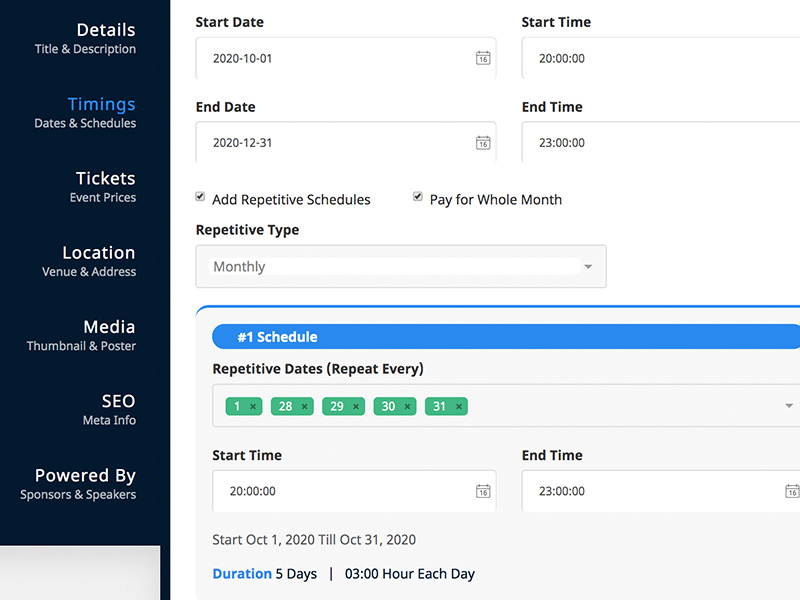Click the 'Event Prices' subtitle
The width and height of the screenshot is (800, 600).
[103, 197]
